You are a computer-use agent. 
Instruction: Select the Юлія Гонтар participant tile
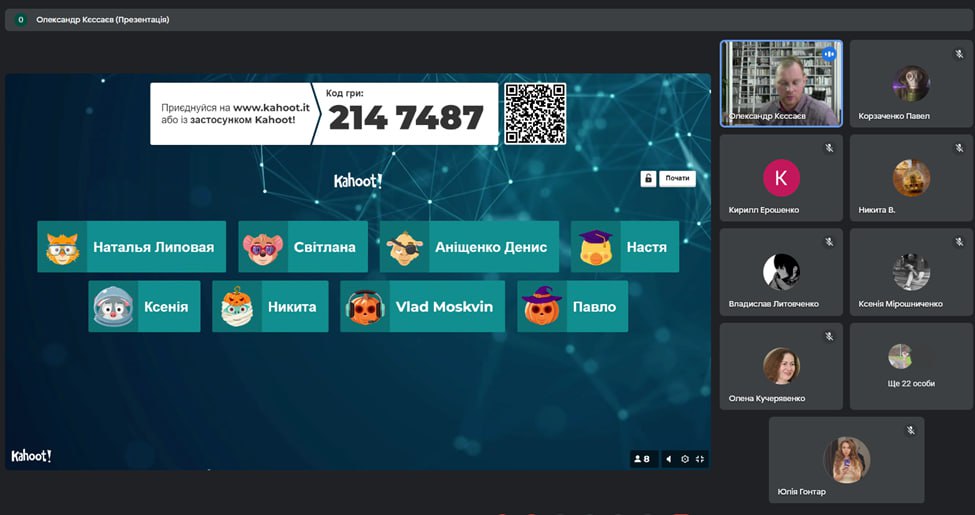(x=846, y=460)
